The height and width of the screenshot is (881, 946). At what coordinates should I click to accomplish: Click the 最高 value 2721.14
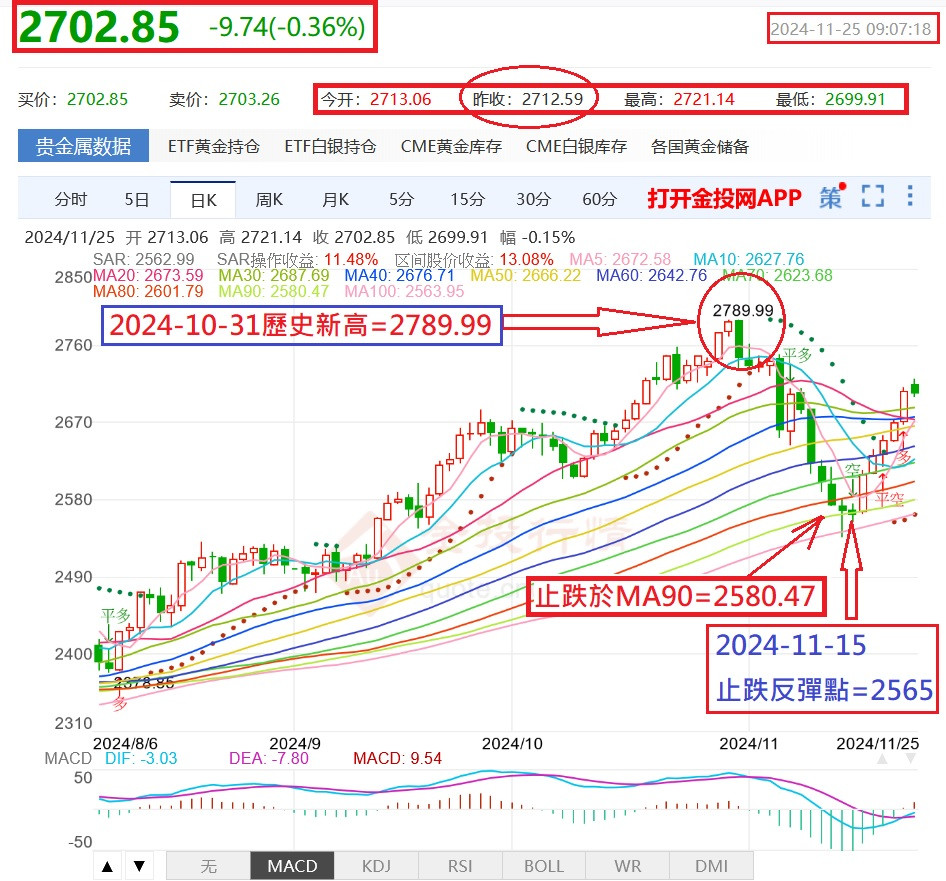coord(704,99)
